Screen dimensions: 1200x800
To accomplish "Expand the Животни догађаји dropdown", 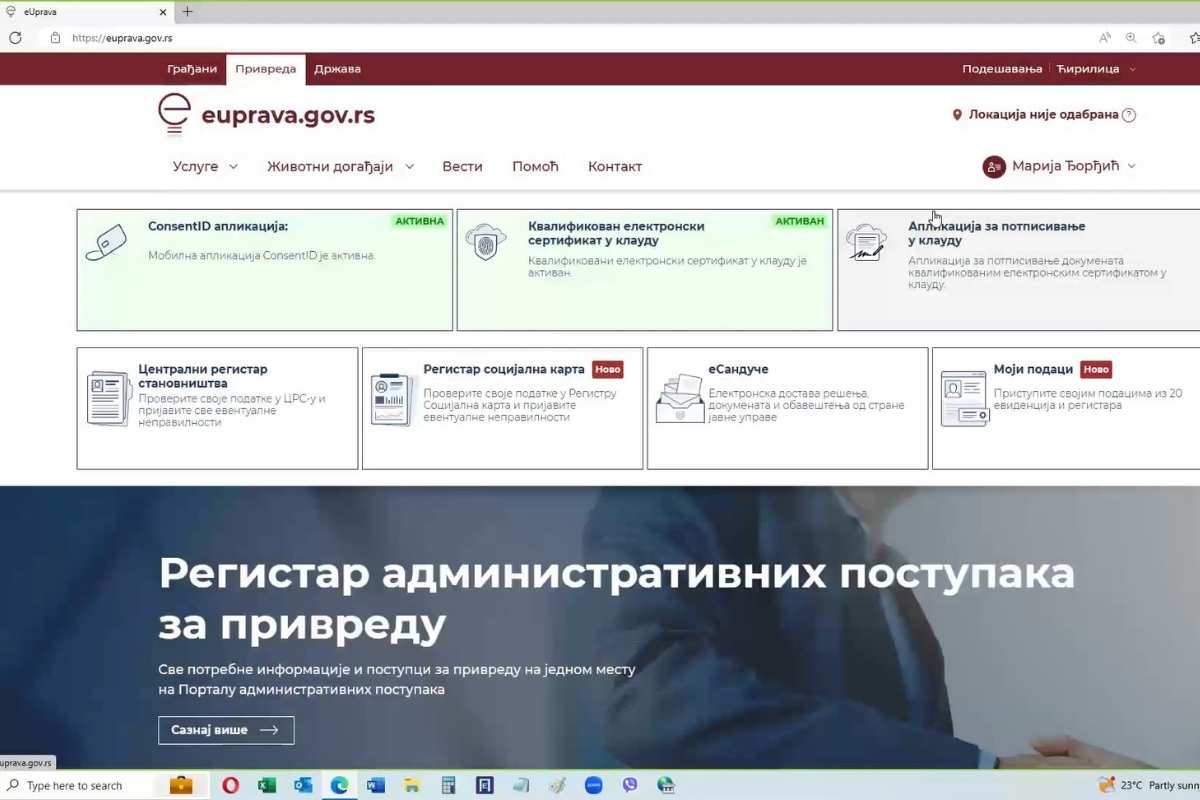I will (x=340, y=167).
